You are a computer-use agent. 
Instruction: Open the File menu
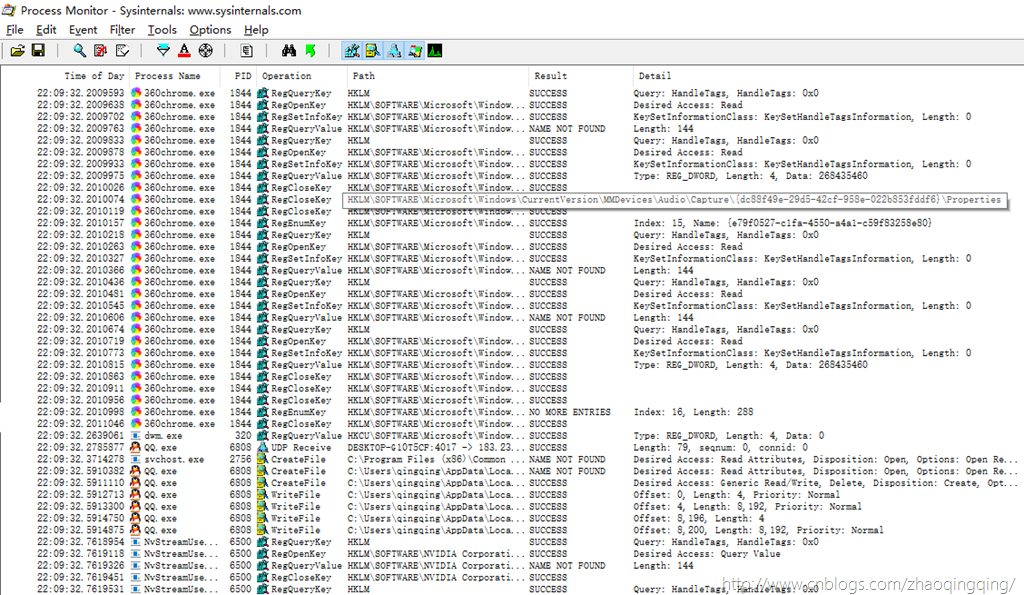(14, 29)
